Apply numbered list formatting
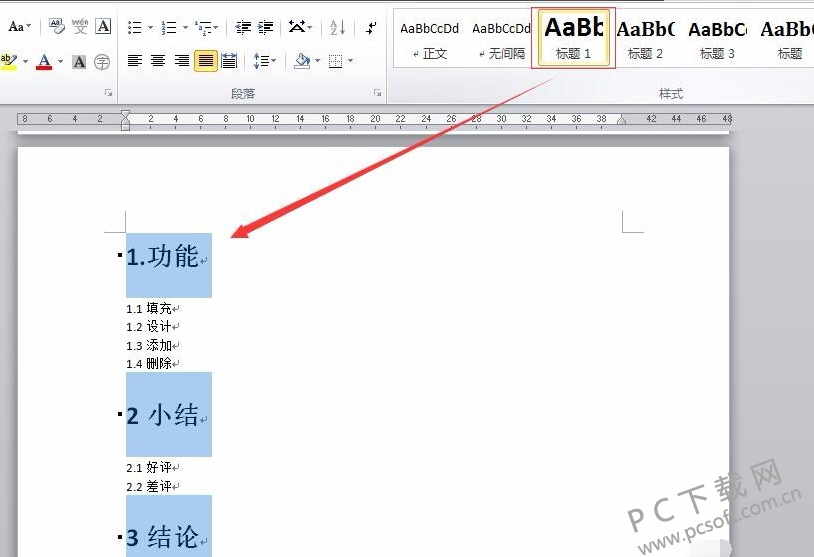Screen dimensions: 814x557 click(169, 27)
